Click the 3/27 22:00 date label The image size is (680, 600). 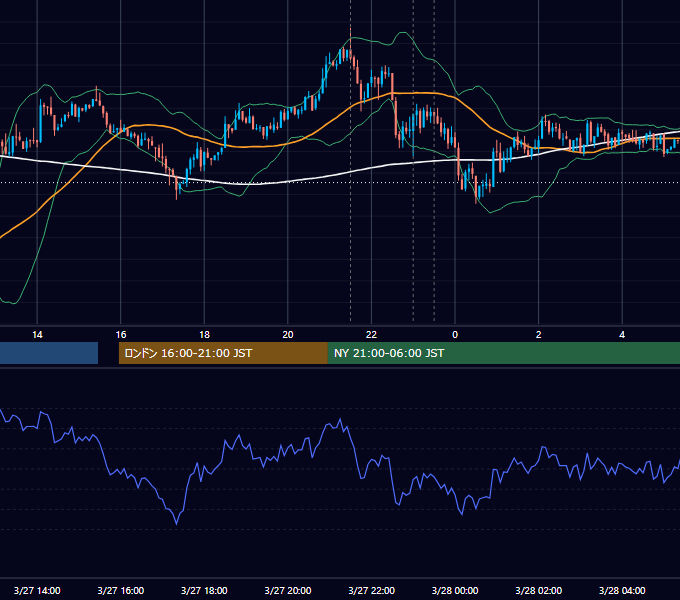coord(371,590)
